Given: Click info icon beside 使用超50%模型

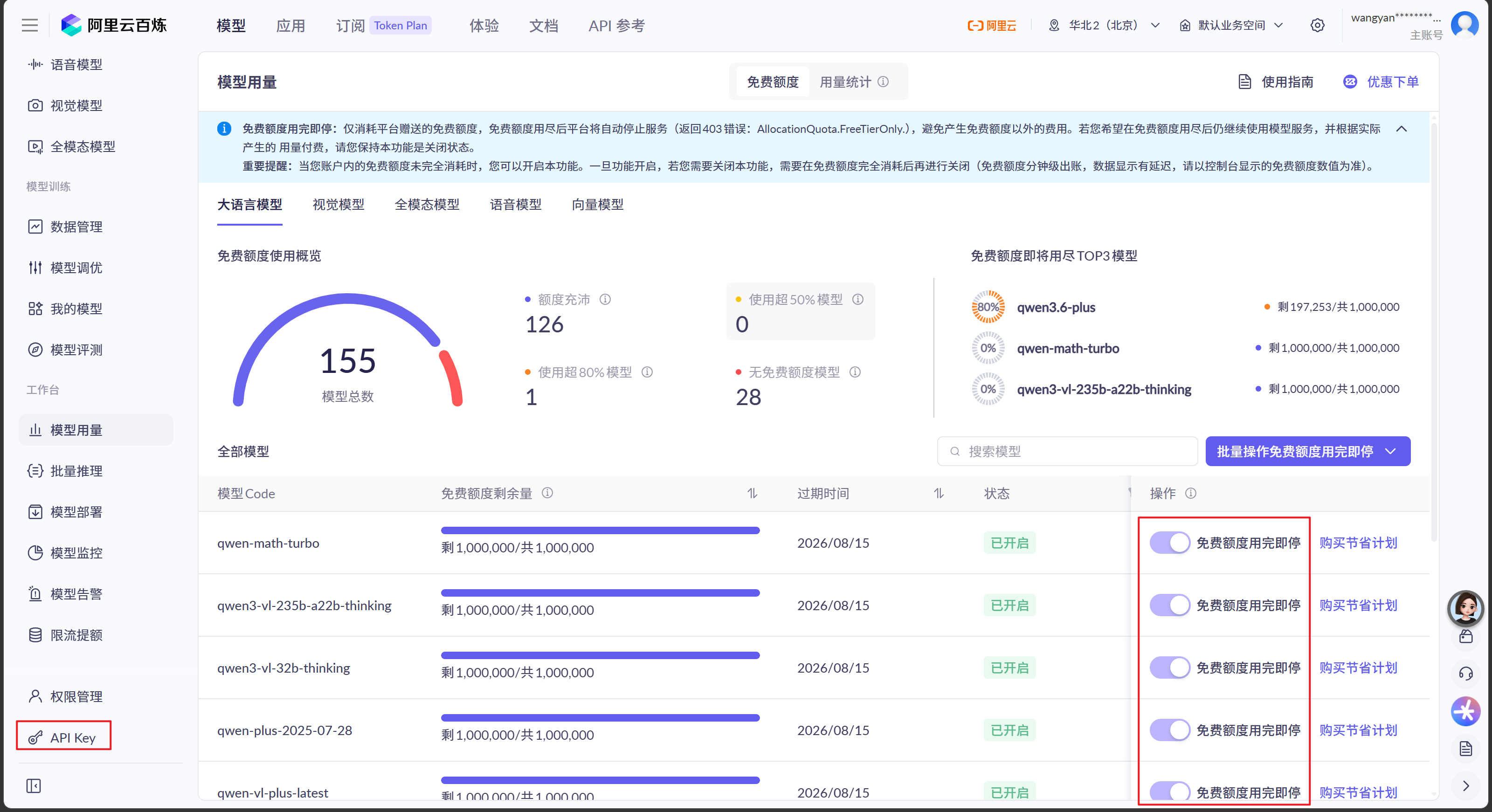Looking at the screenshot, I should click(x=858, y=299).
